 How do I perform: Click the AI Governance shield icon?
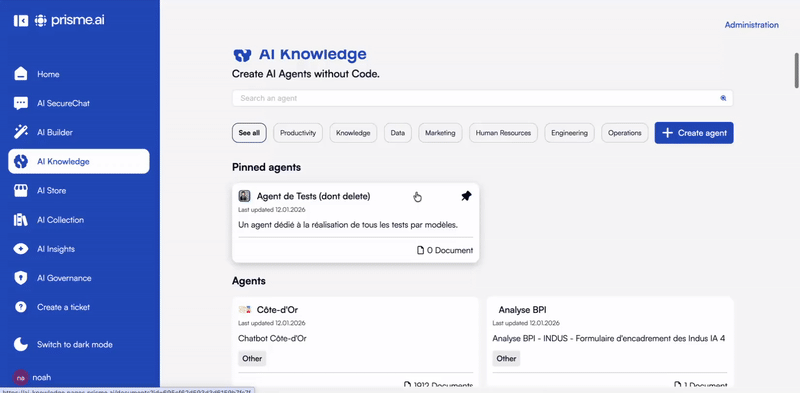pos(21,278)
